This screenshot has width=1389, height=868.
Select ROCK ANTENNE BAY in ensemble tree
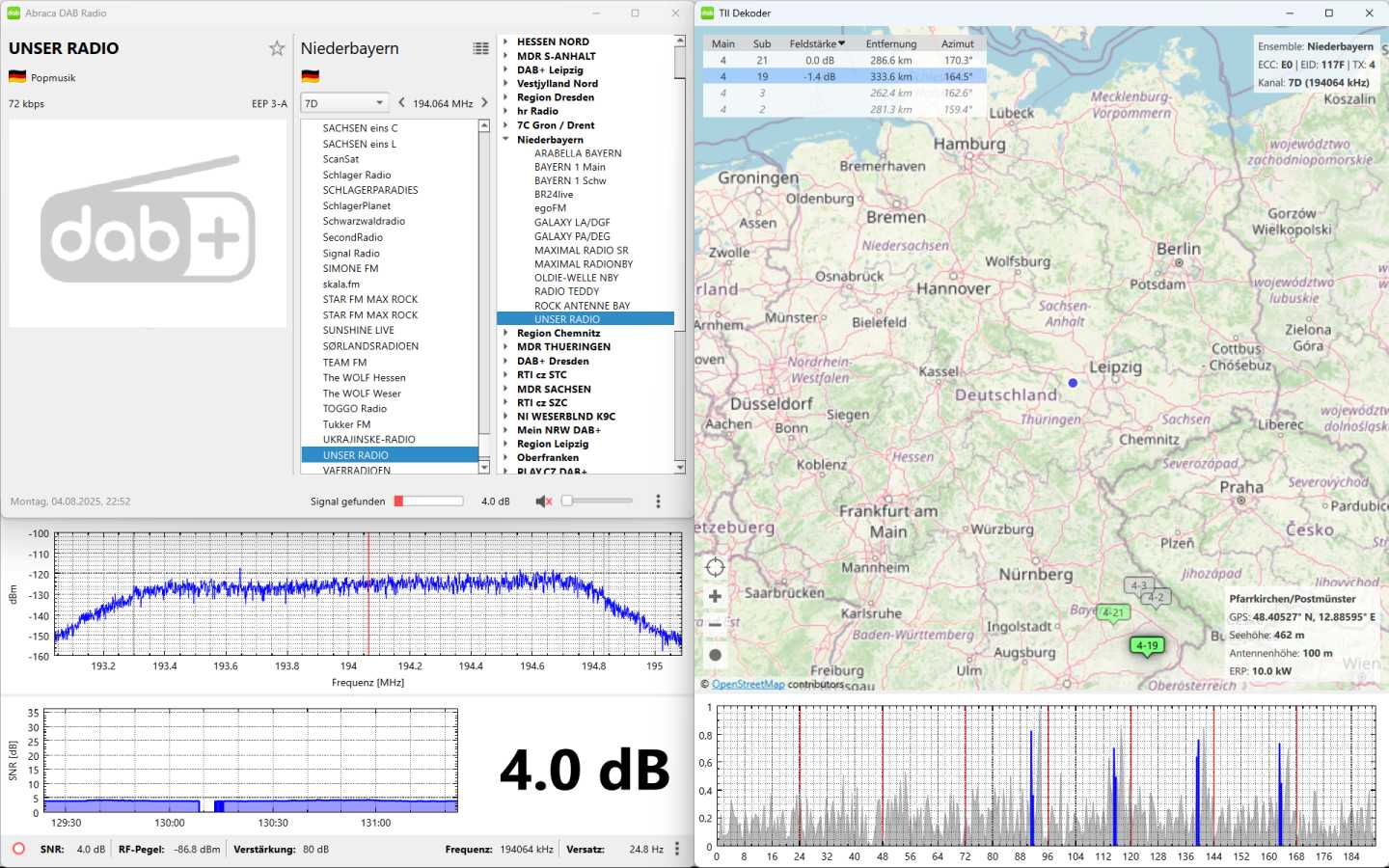(x=582, y=306)
